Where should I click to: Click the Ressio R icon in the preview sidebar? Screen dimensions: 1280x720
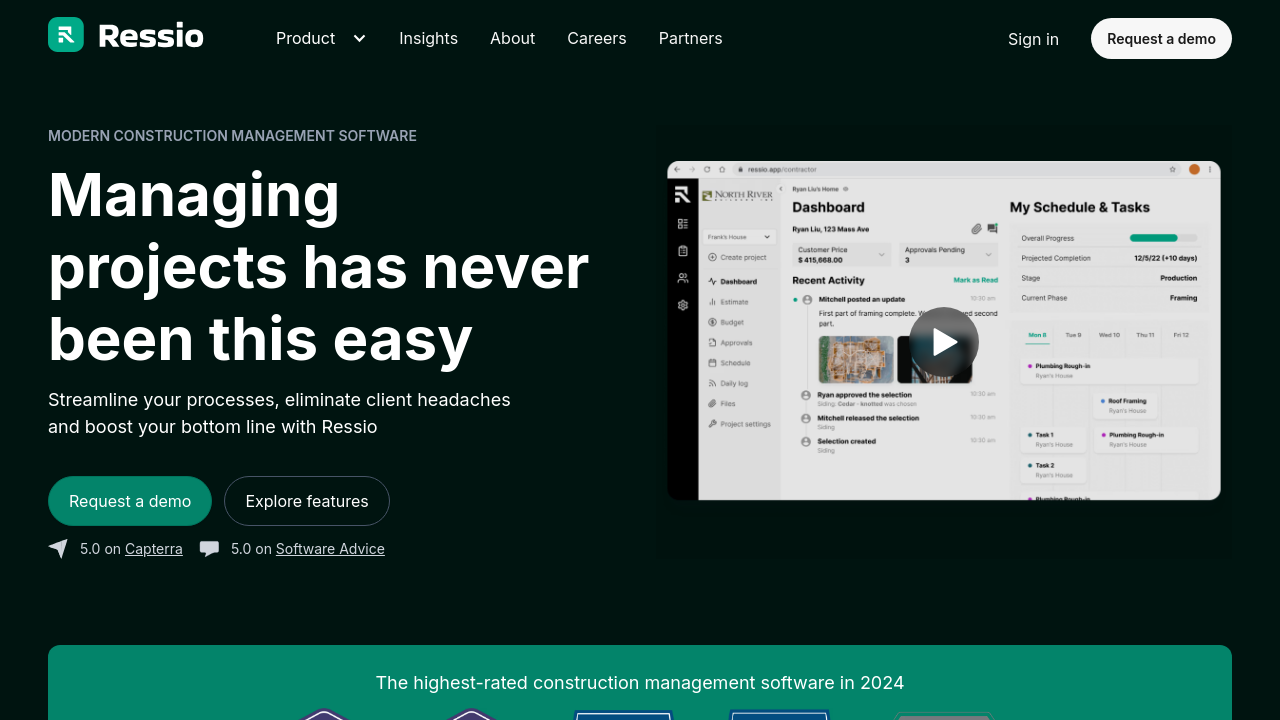click(682, 195)
